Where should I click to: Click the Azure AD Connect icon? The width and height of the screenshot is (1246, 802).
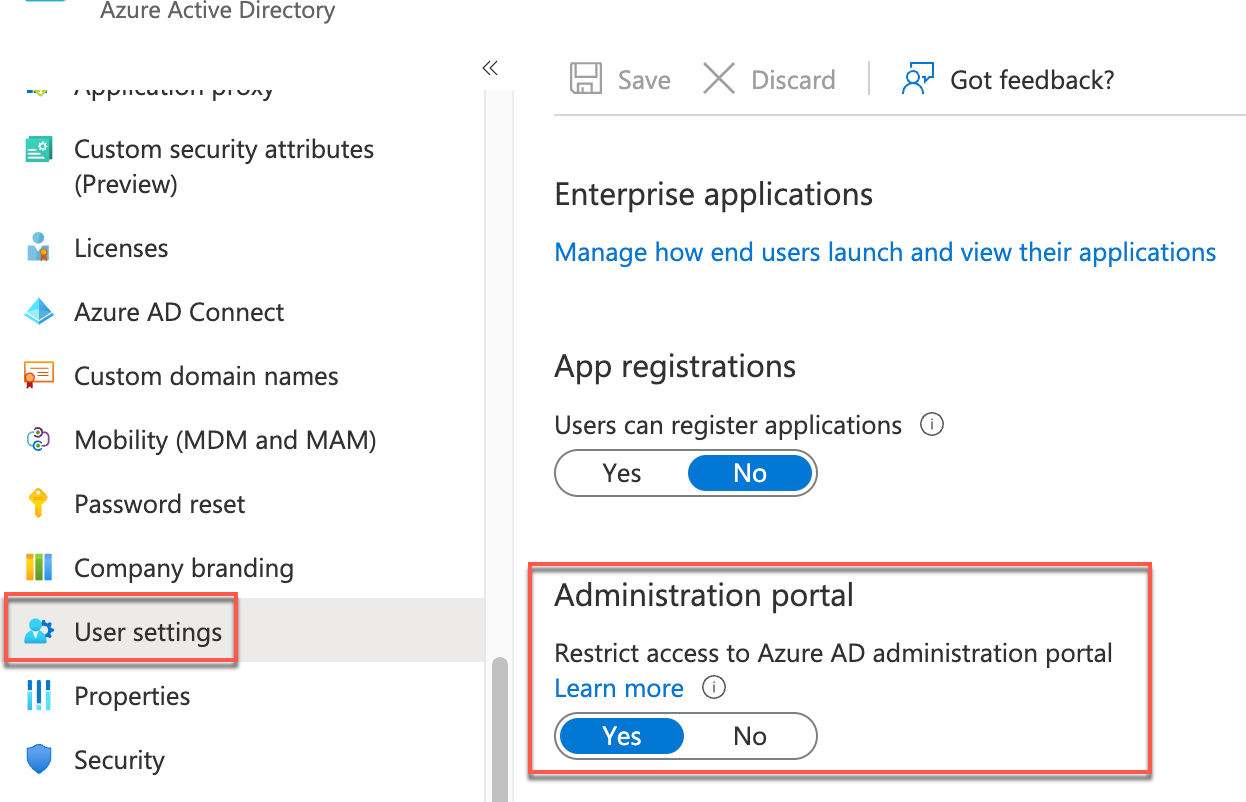click(38, 312)
